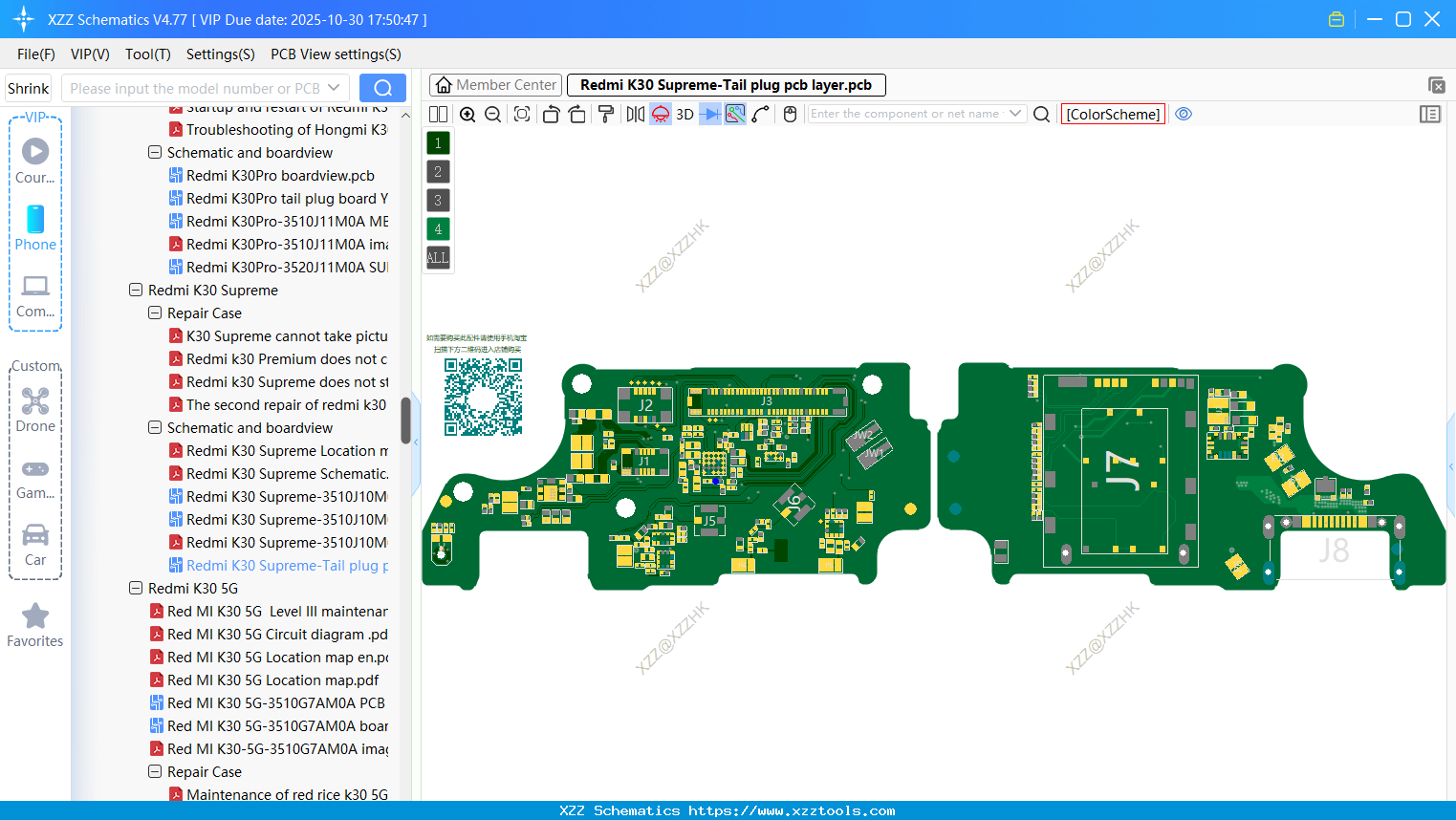Open the Car category

pyautogui.click(x=35, y=544)
